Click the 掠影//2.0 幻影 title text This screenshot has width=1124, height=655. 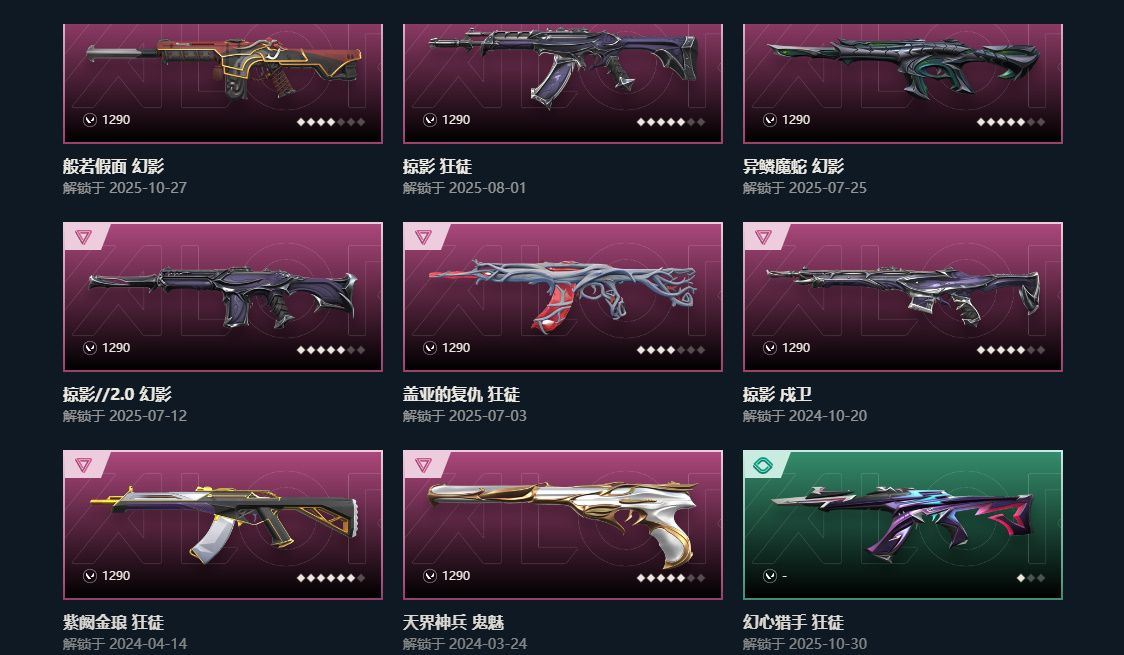click(x=117, y=394)
